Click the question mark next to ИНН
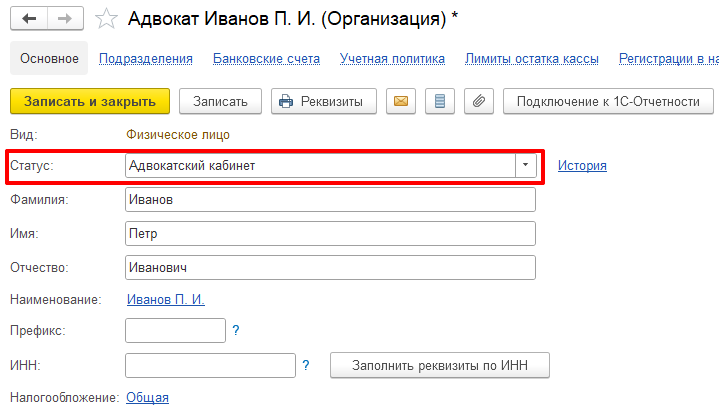 (x=306, y=365)
